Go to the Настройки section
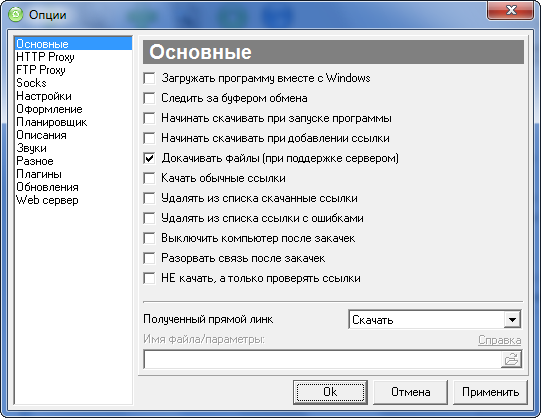 pyautogui.click(x=73, y=96)
